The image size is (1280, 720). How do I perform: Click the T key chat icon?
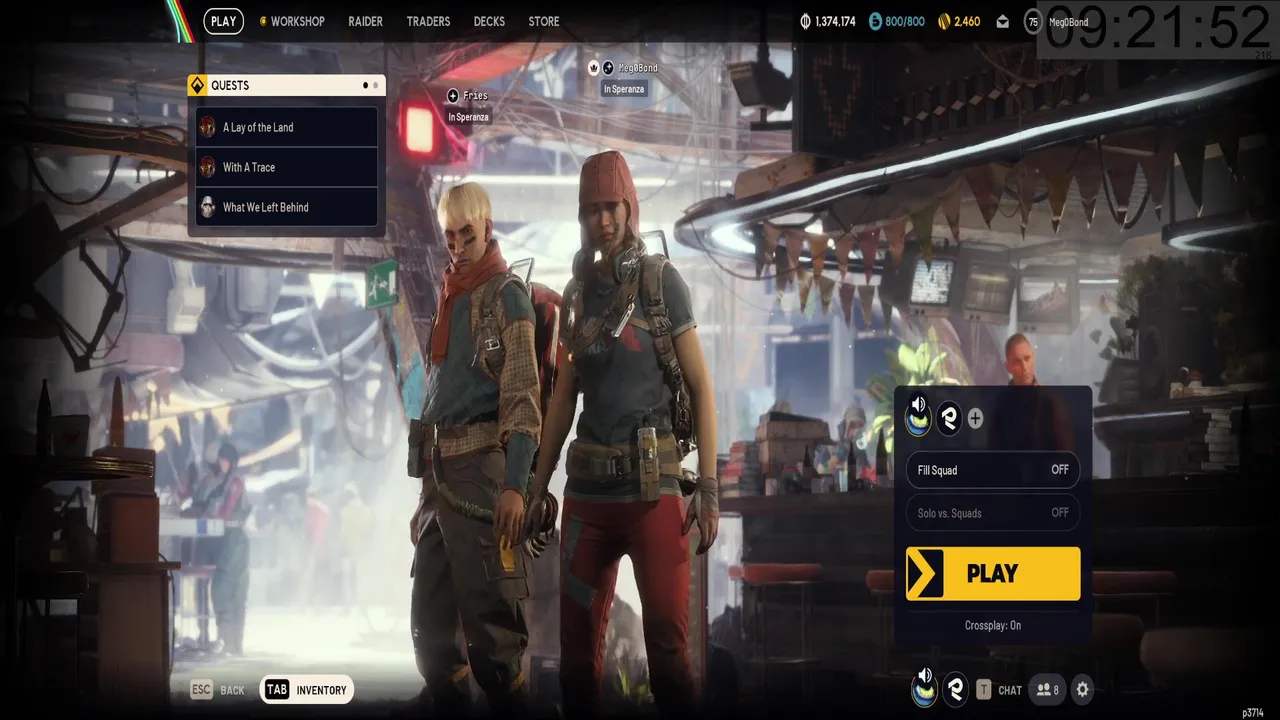(984, 690)
